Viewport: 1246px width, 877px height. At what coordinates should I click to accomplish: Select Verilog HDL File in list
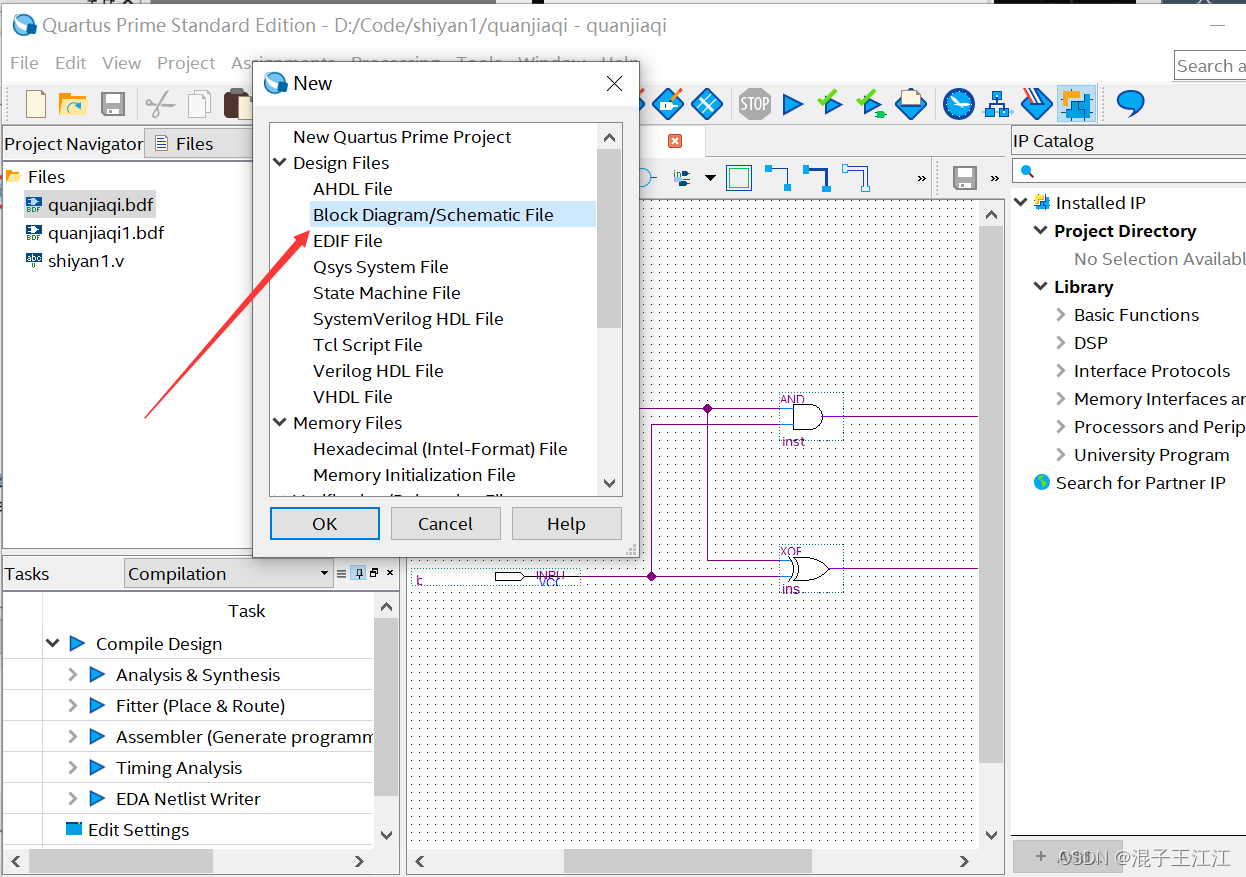click(378, 371)
